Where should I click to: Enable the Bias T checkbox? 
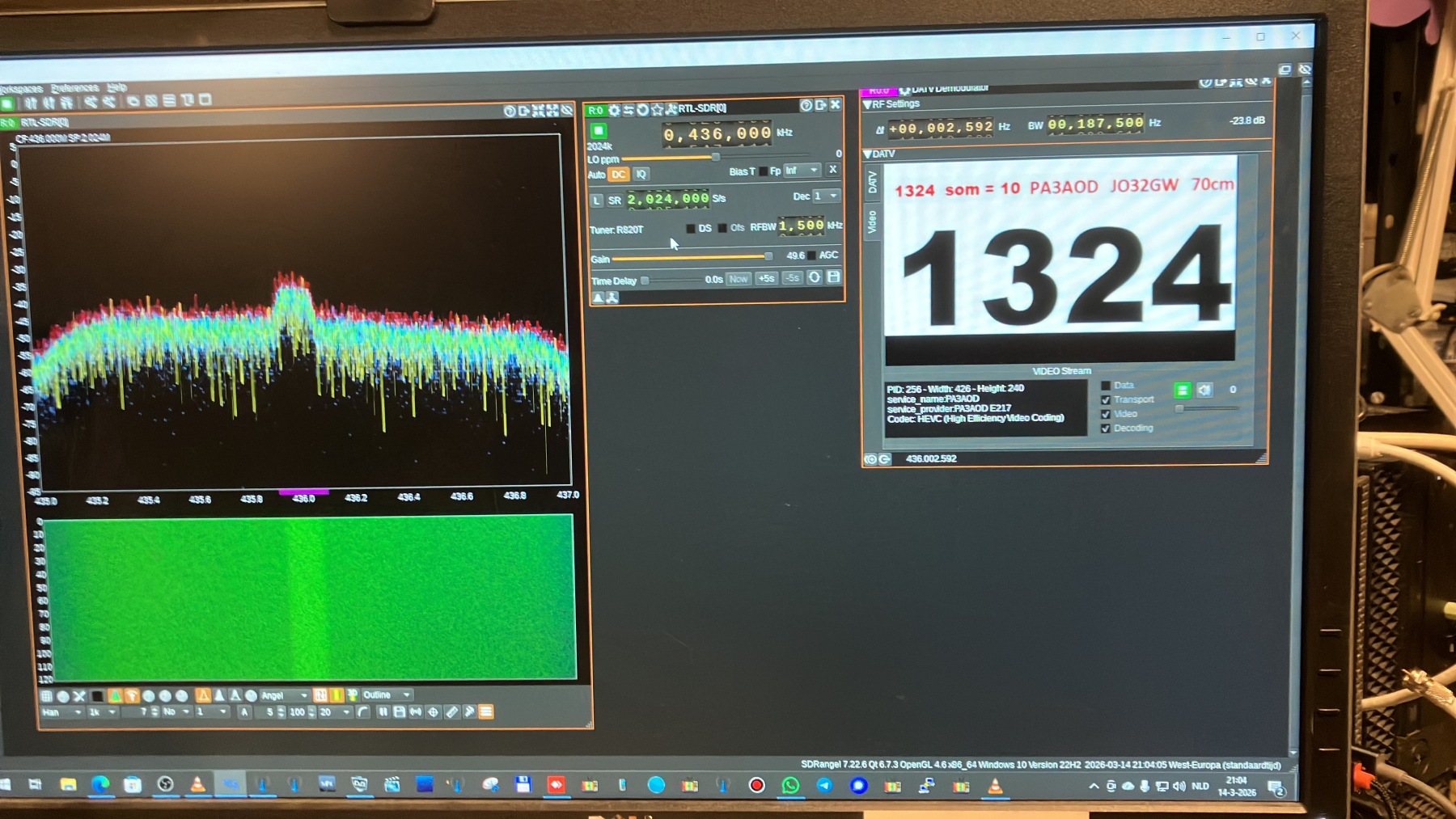tap(763, 171)
